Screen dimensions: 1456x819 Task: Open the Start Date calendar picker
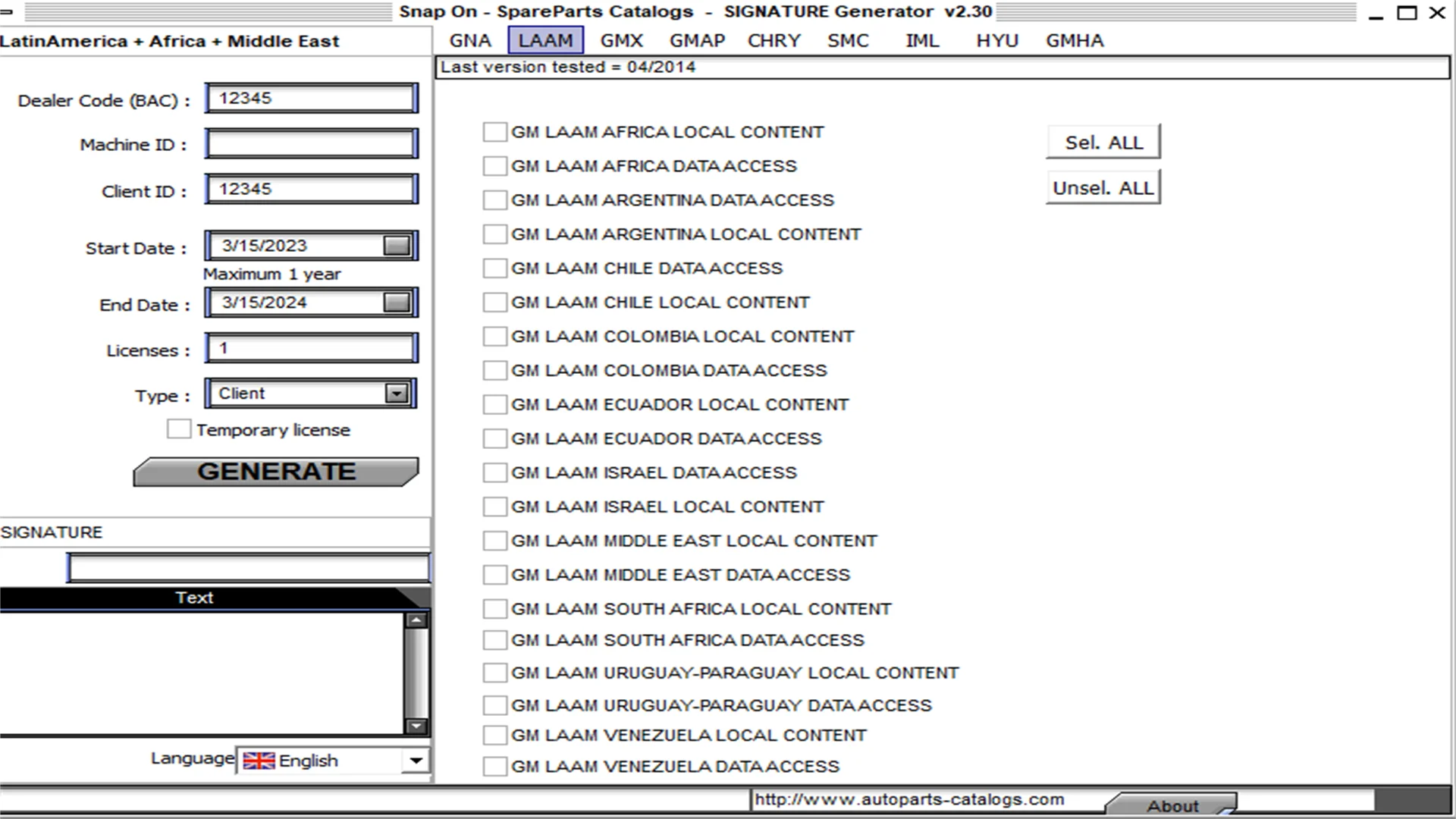[x=397, y=246]
